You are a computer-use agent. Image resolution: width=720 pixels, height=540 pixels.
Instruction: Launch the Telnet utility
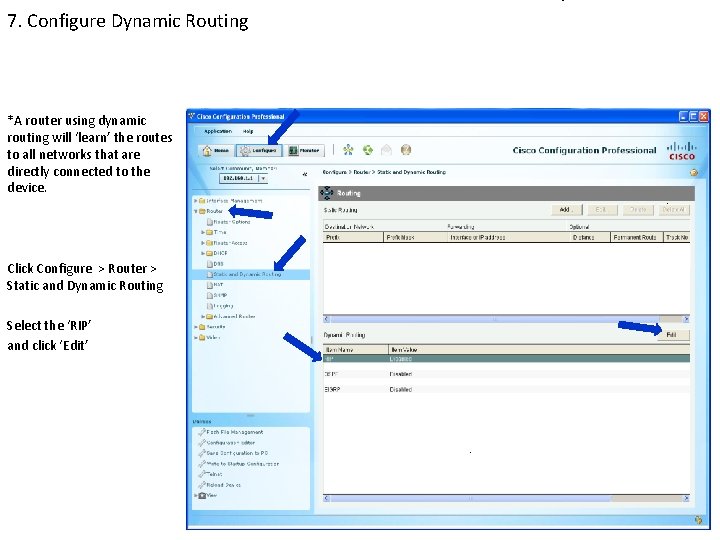(x=211, y=474)
